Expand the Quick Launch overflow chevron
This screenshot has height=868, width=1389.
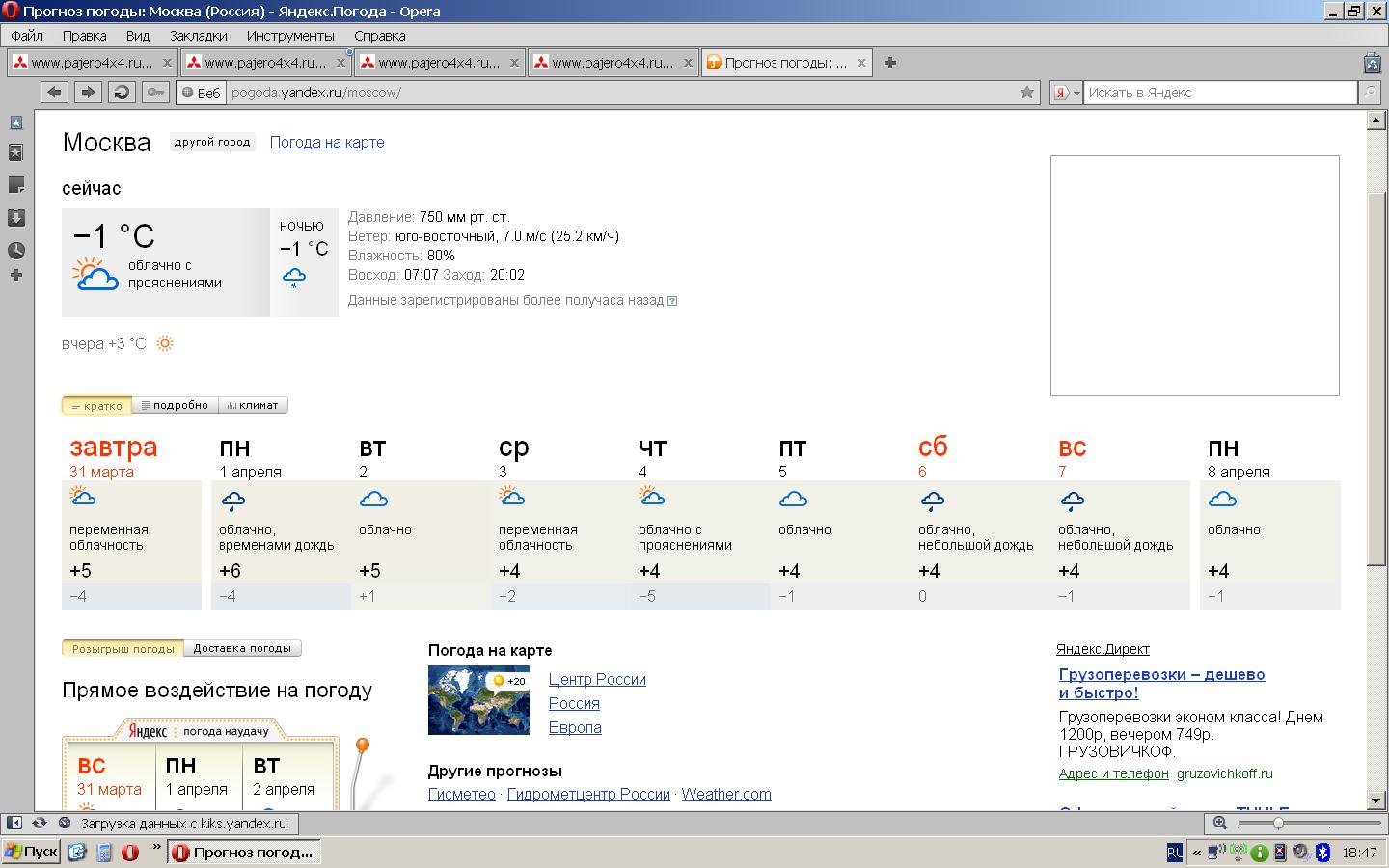[156, 847]
